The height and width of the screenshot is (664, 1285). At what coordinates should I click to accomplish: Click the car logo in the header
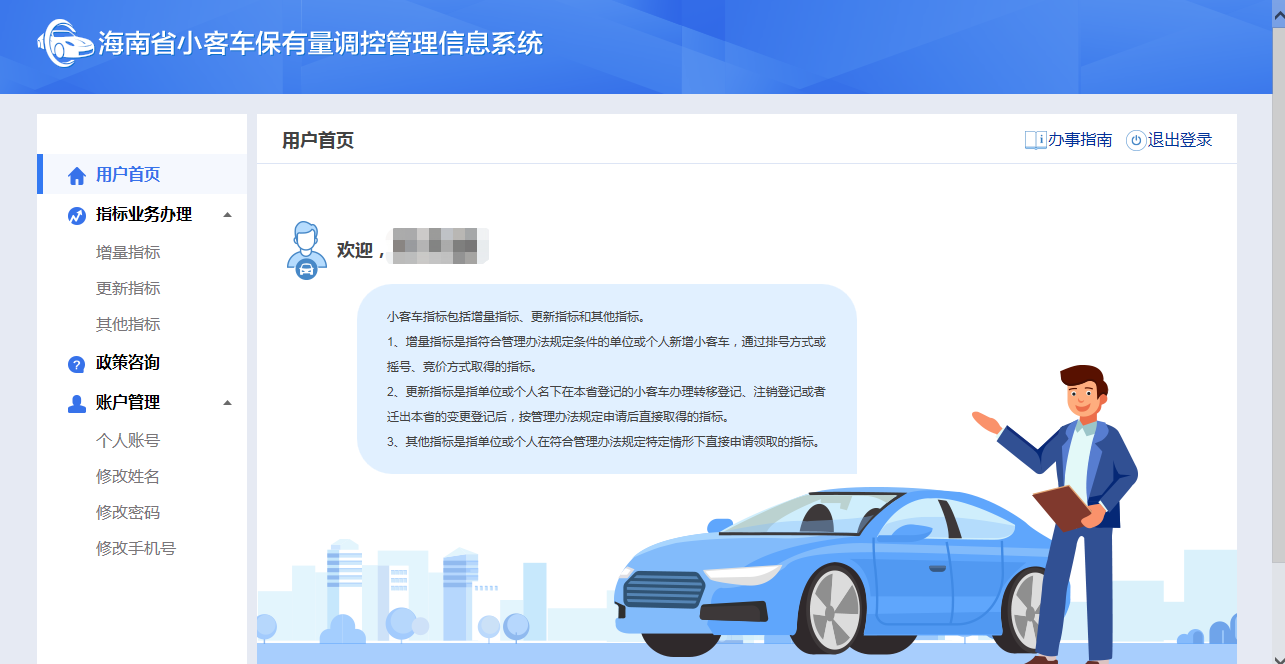[65, 43]
